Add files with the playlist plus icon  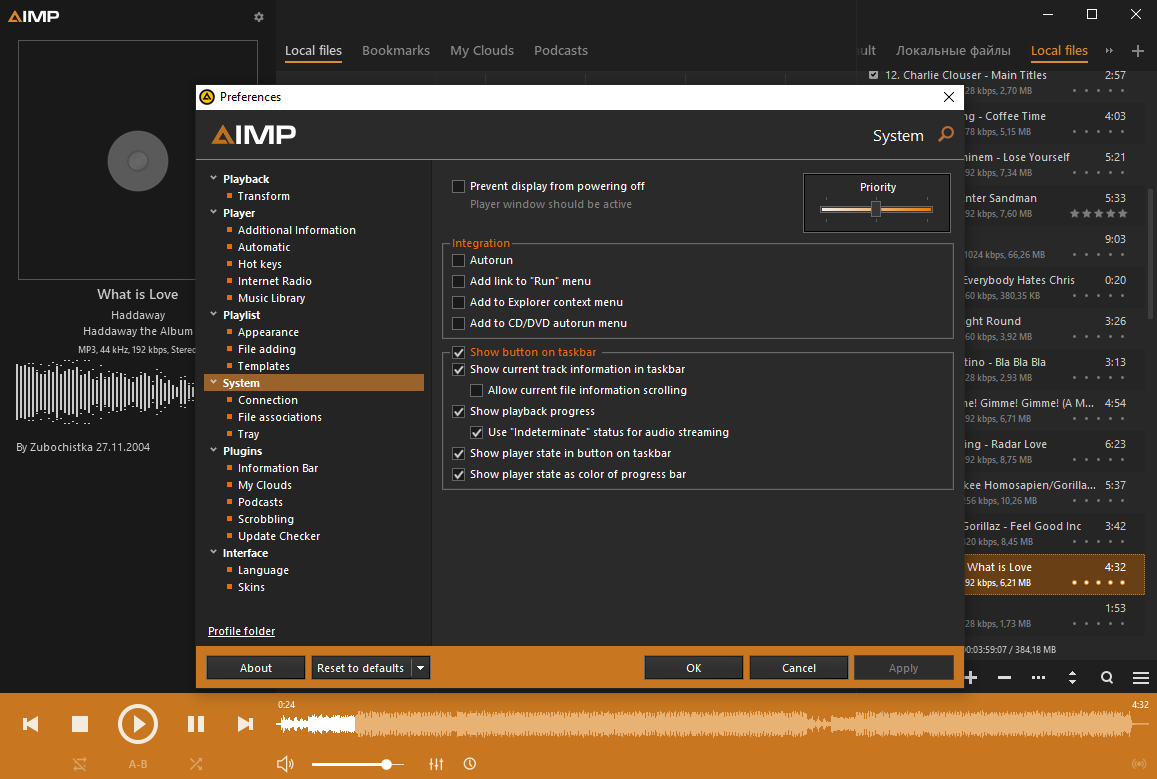pyautogui.click(x=971, y=677)
